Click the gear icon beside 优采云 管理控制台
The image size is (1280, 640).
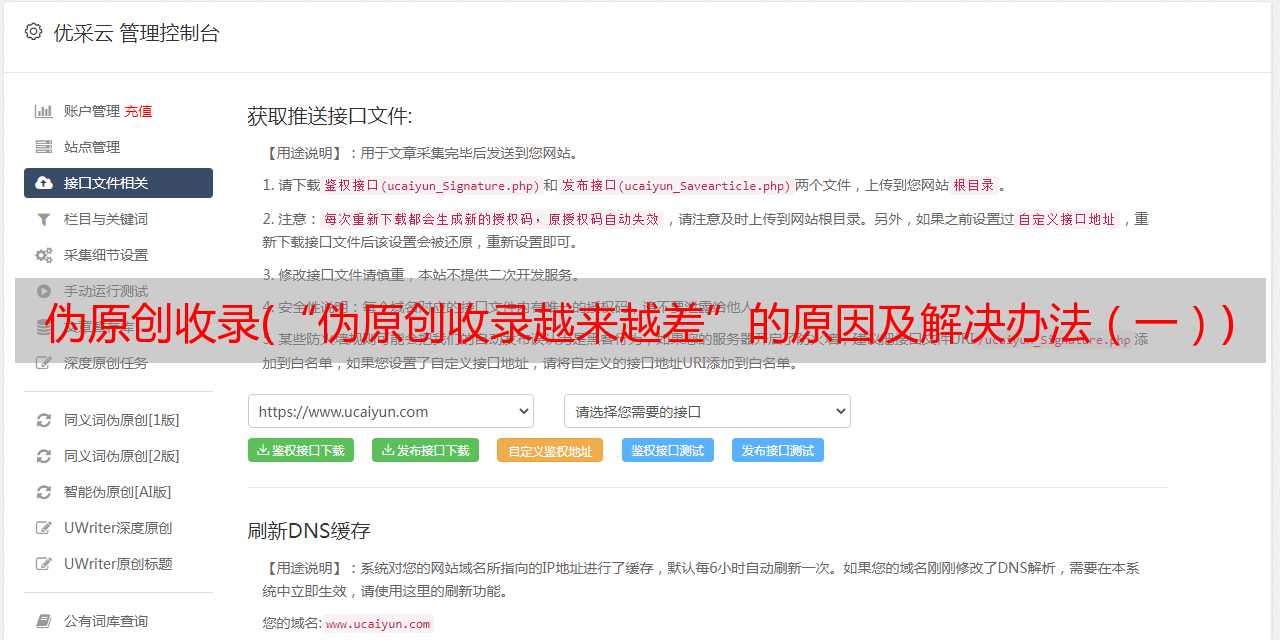point(34,32)
